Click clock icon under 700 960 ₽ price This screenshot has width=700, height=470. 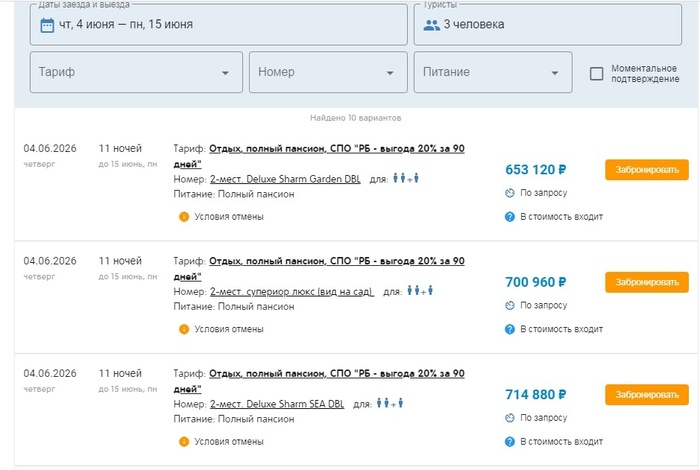[x=510, y=305]
